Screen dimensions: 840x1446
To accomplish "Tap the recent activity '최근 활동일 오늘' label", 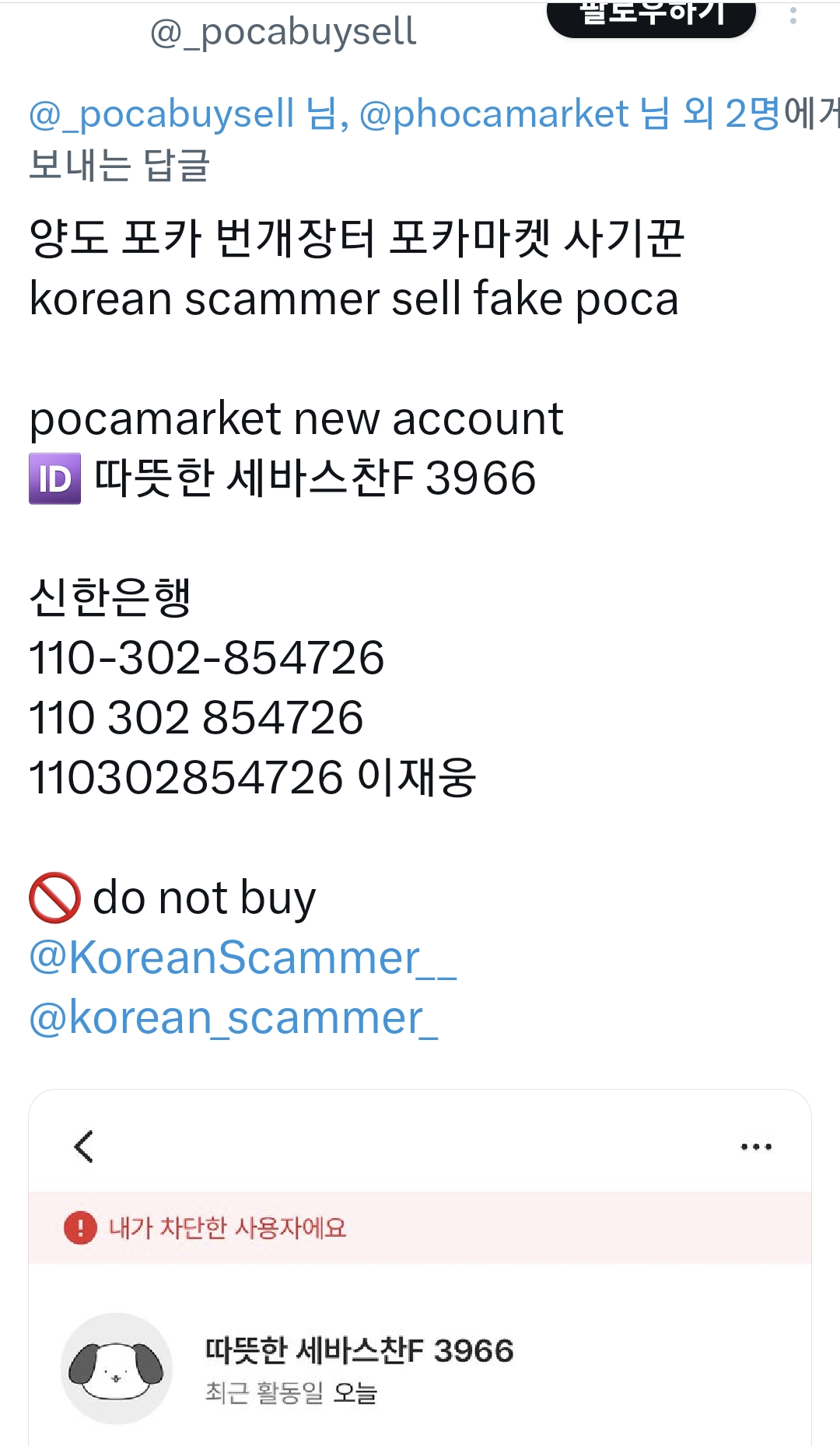I will [291, 1392].
